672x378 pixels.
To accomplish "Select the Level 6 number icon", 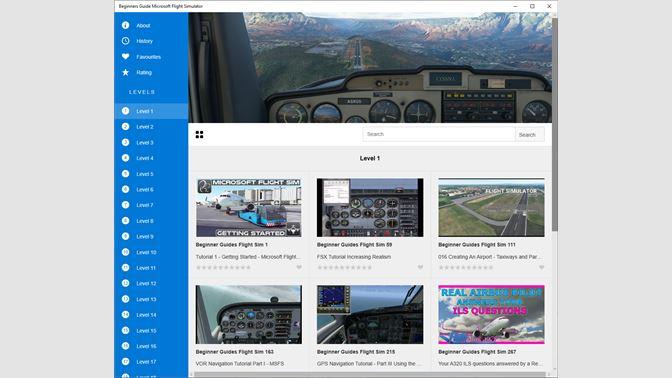I will point(125,189).
